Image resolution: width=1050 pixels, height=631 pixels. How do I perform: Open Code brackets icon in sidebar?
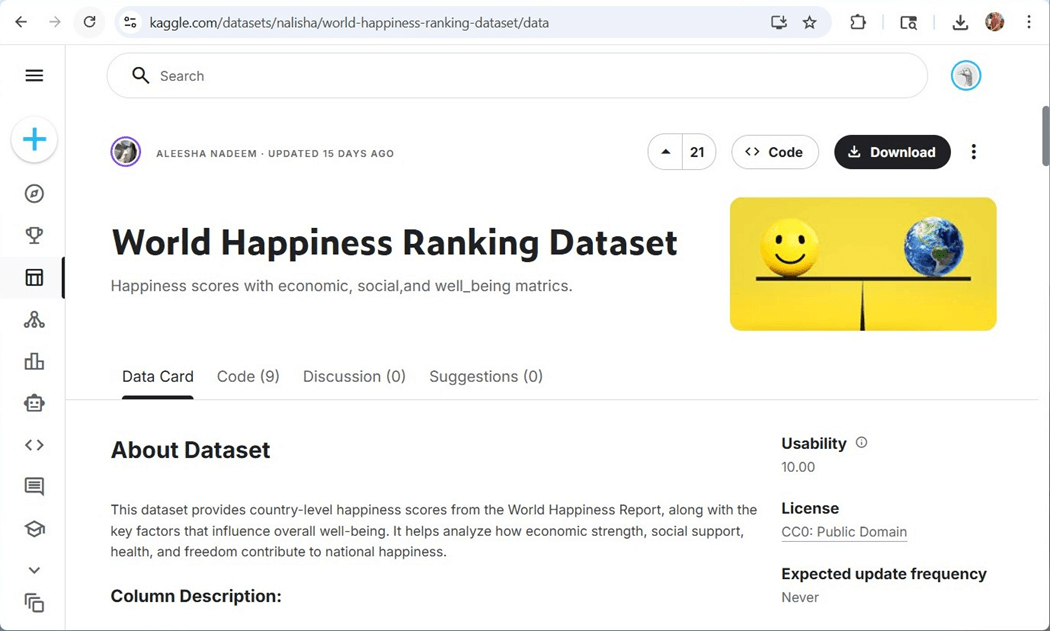pyautogui.click(x=34, y=445)
